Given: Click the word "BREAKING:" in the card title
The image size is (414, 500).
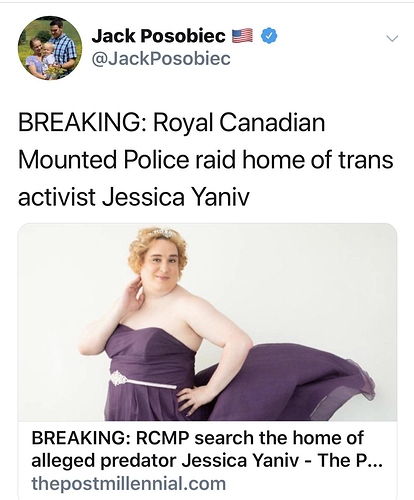Looking at the screenshot, I should coord(81,438).
